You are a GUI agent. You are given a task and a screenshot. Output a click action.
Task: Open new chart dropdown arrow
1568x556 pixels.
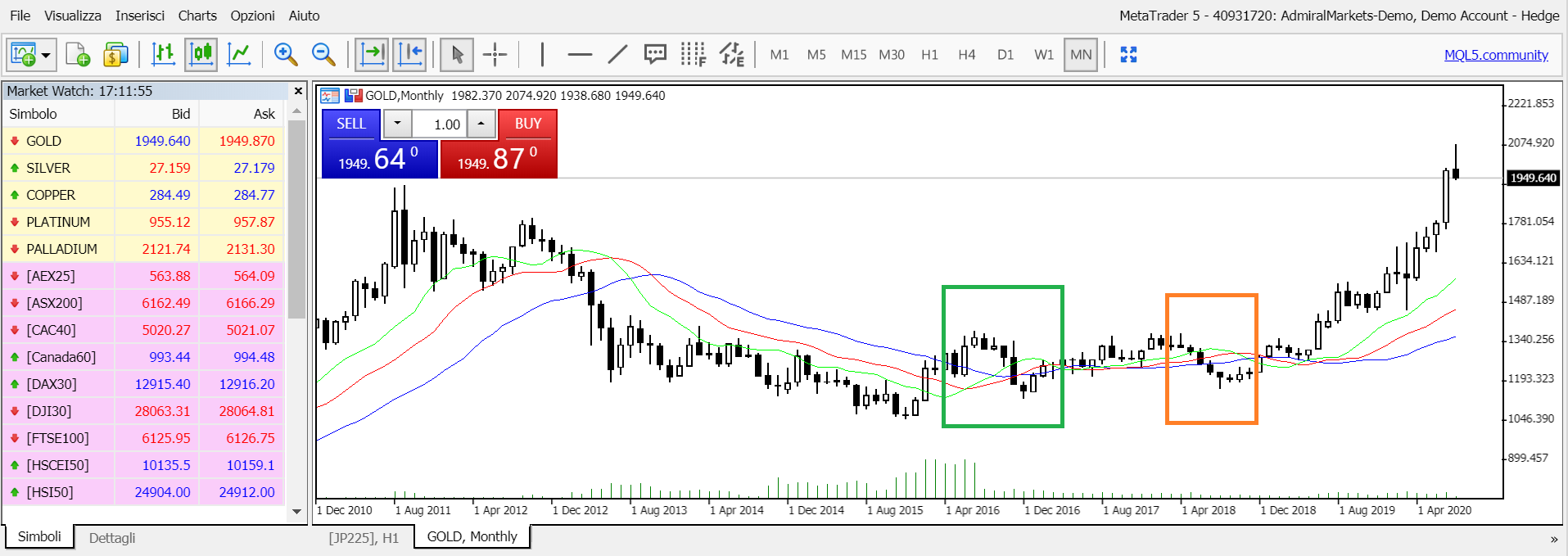coord(46,55)
